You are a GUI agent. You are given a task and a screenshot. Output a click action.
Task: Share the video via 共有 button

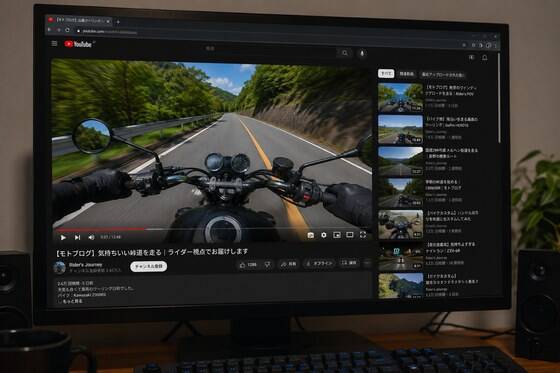pyautogui.click(x=289, y=264)
